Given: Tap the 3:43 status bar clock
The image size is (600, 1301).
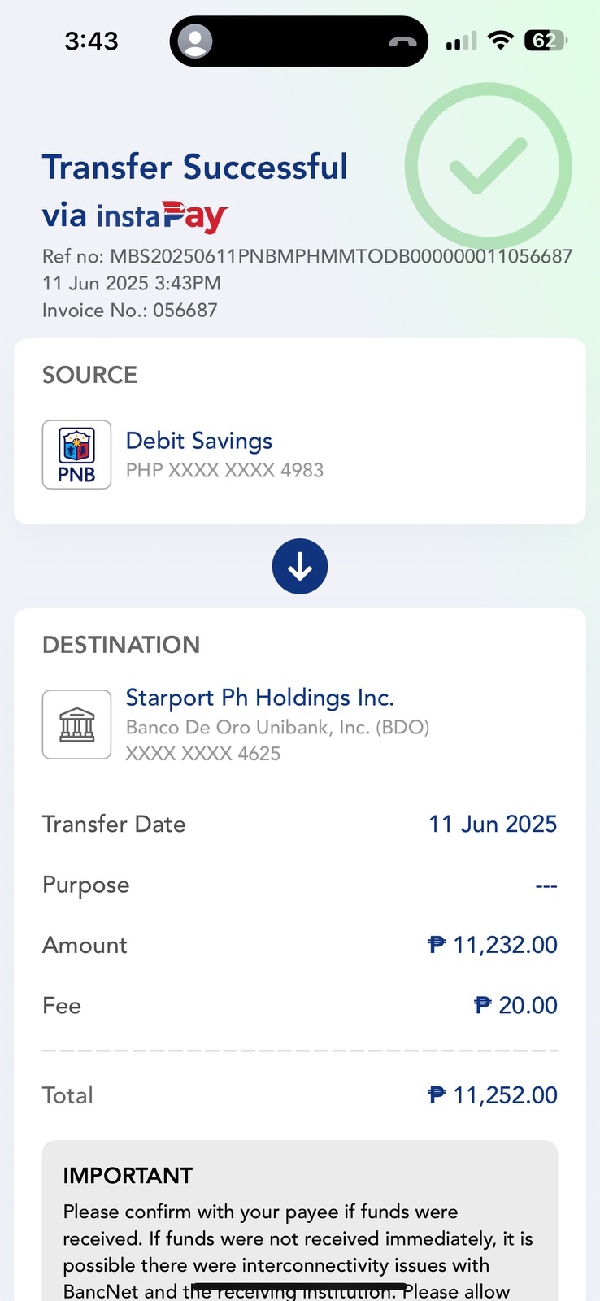Looking at the screenshot, I should (91, 41).
